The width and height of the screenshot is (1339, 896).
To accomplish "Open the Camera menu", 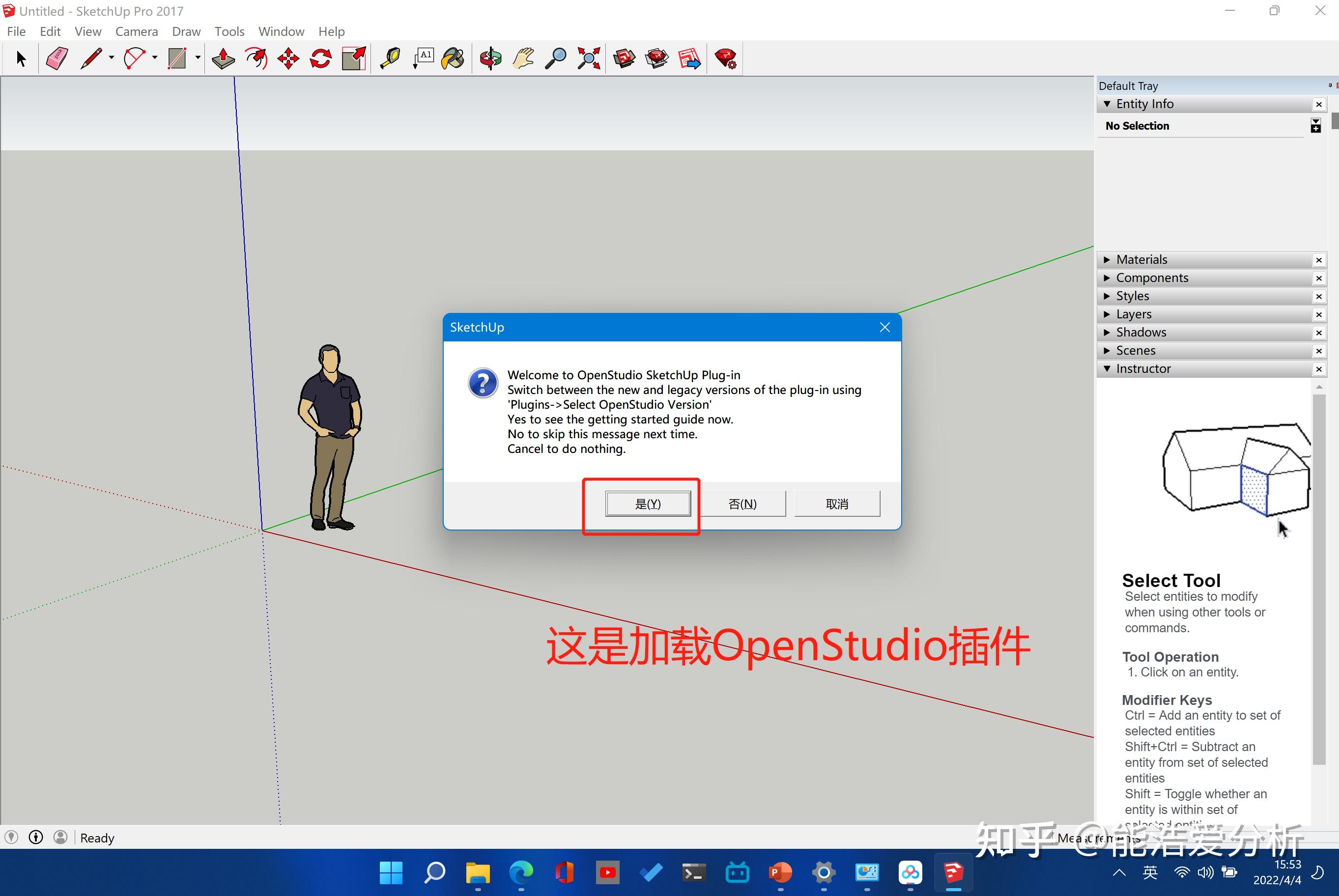I will 136,31.
